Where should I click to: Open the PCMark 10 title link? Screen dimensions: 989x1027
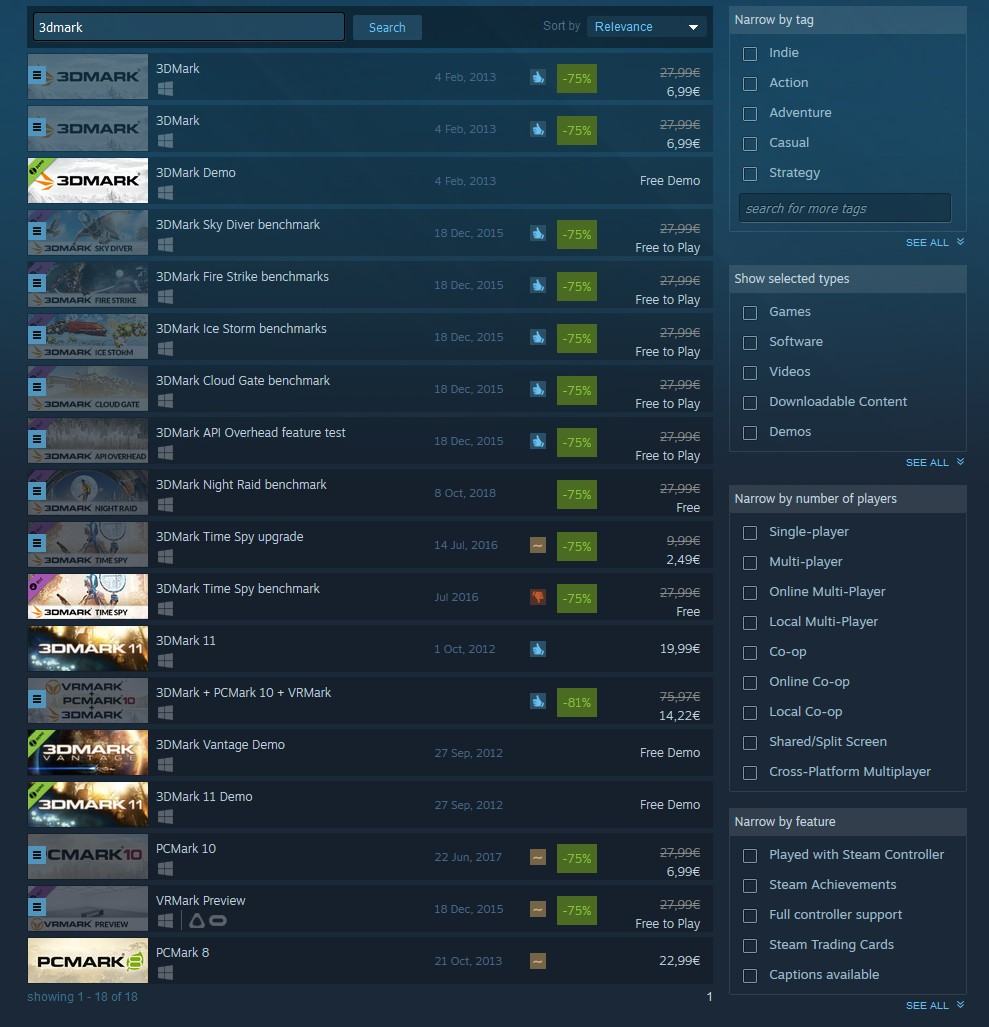click(186, 849)
